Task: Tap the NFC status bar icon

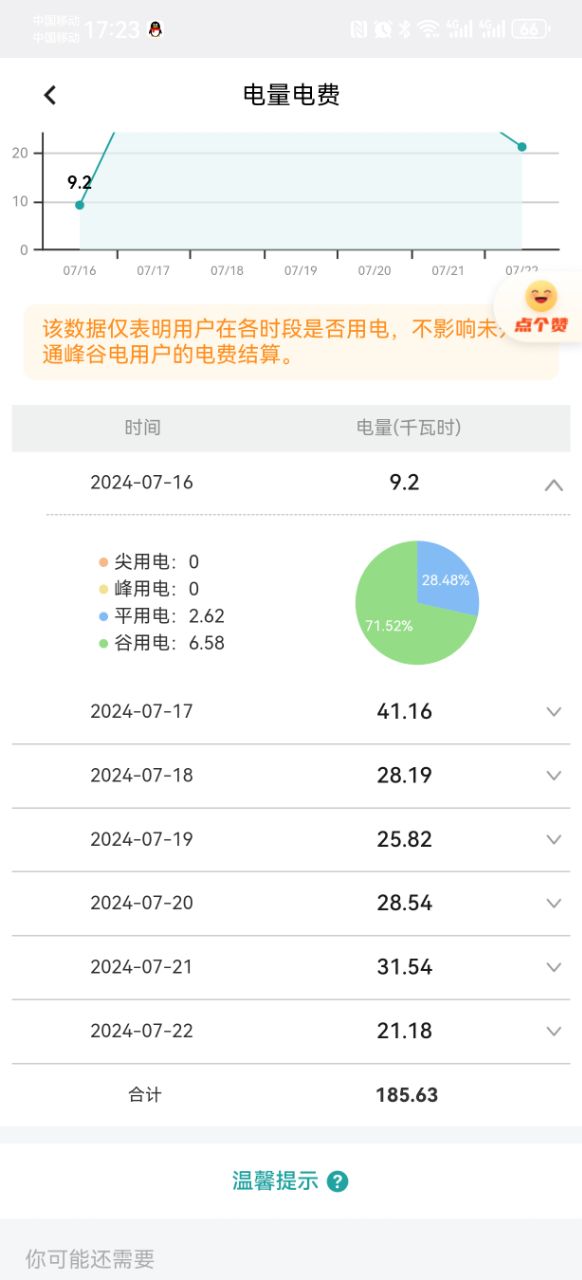Action: (x=358, y=29)
